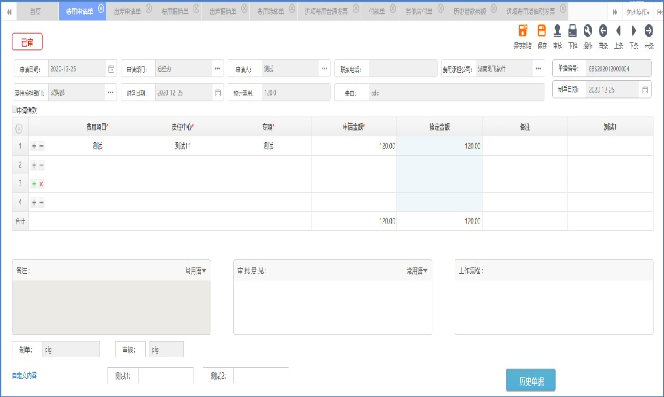Add a line using row 4 plus icon

click(x=34, y=203)
